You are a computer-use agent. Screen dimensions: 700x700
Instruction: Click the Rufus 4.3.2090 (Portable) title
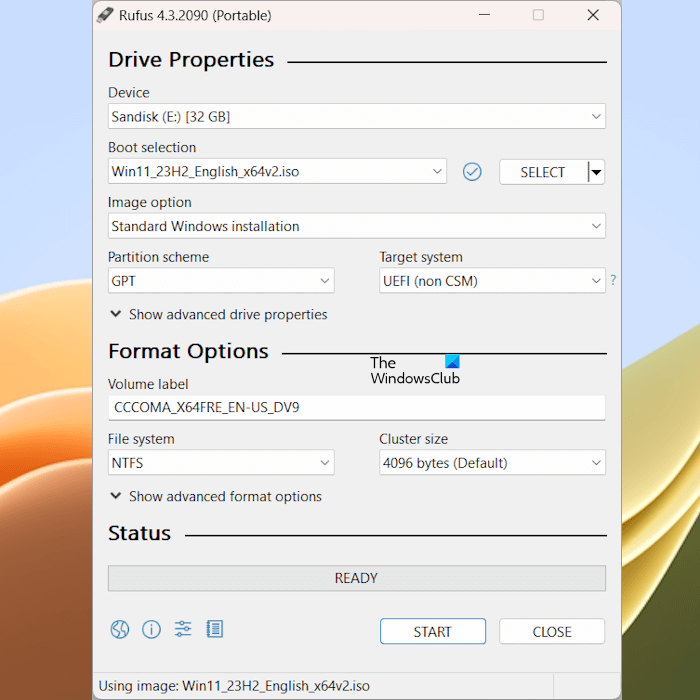tap(195, 16)
